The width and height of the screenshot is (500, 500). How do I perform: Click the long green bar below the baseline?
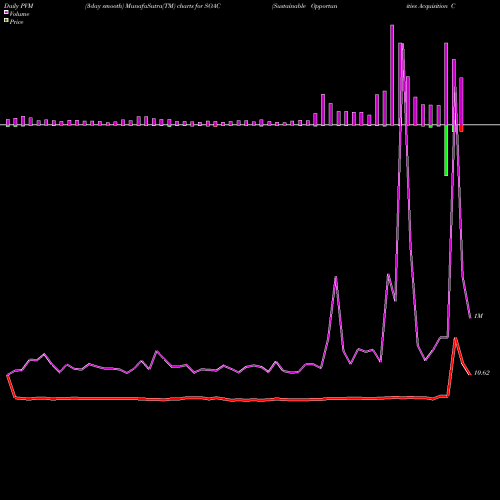tap(446, 150)
